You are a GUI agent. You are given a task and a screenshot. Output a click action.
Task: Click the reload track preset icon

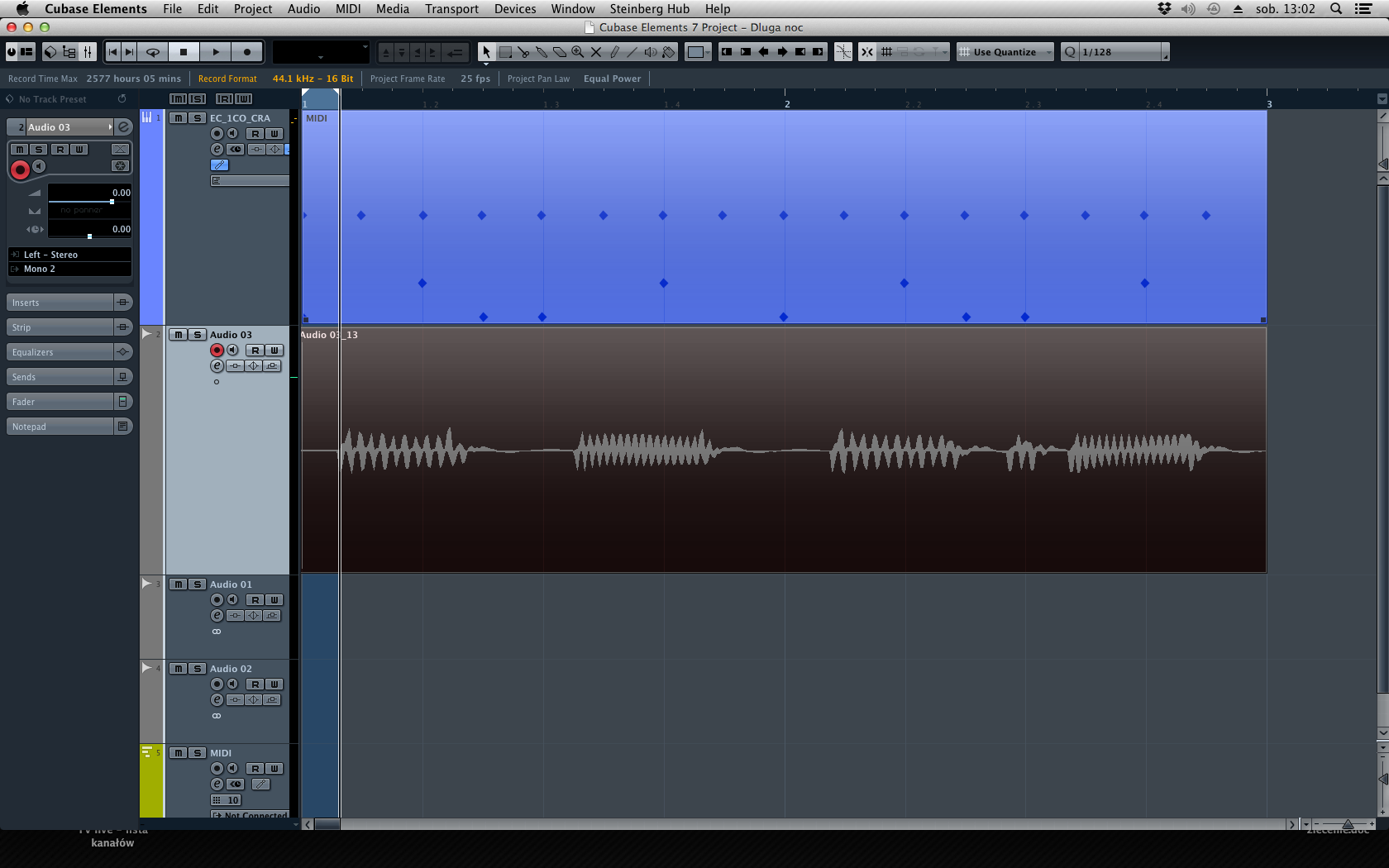(122, 99)
